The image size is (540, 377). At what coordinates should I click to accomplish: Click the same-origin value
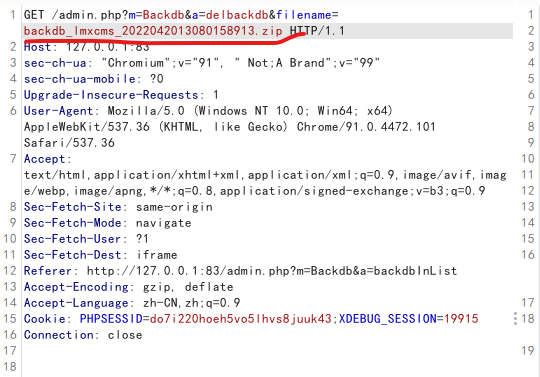174,207
